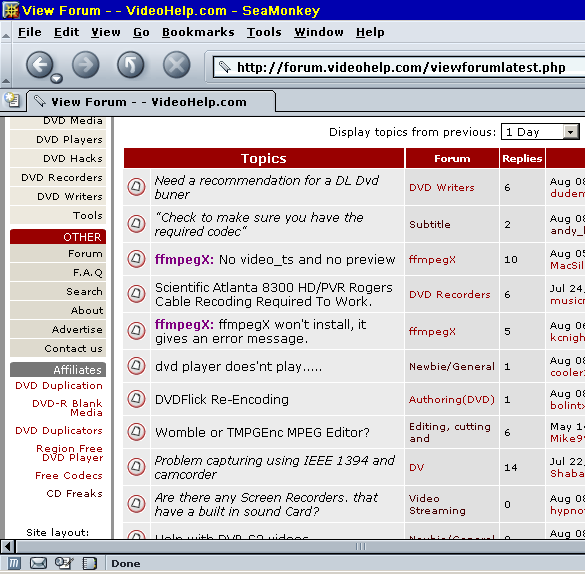Image resolution: width=585 pixels, height=574 pixels.
Task: Open the Navigator icon in status bar
Action: click(x=14, y=563)
